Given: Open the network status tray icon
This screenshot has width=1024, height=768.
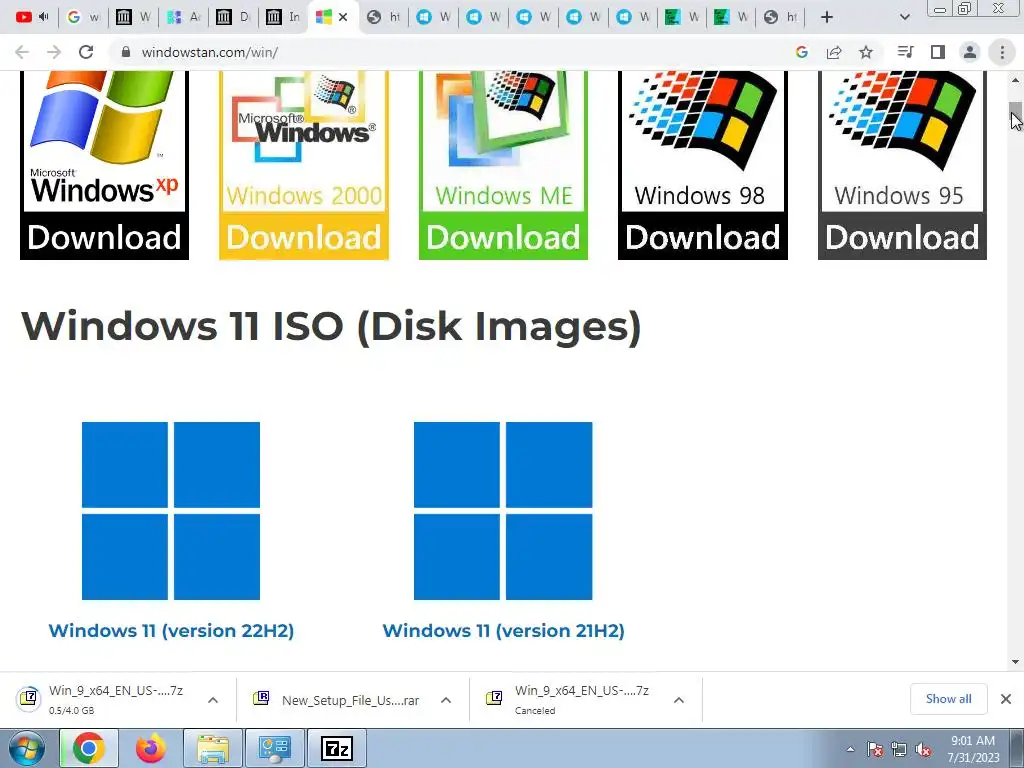Looking at the screenshot, I should point(899,749).
